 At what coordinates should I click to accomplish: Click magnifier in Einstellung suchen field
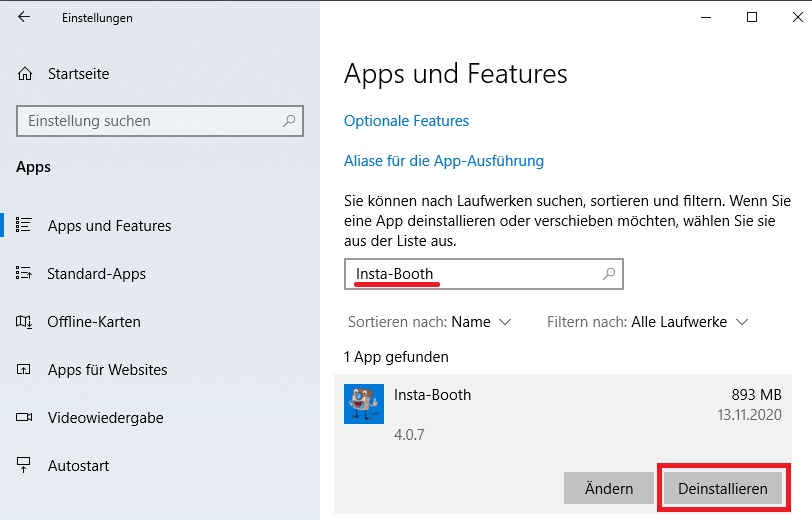289,121
